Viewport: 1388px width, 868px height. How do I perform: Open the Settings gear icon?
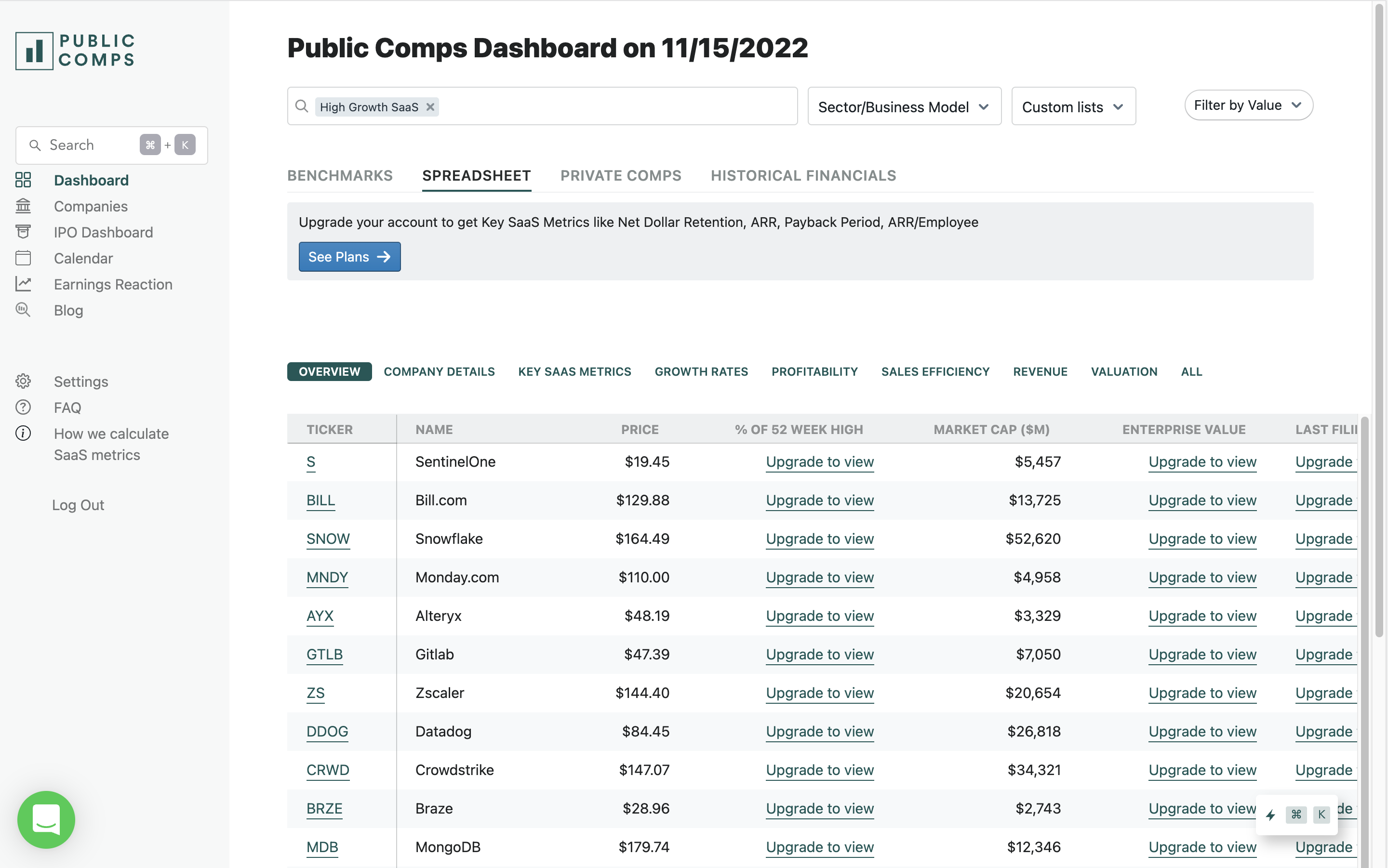point(23,381)
